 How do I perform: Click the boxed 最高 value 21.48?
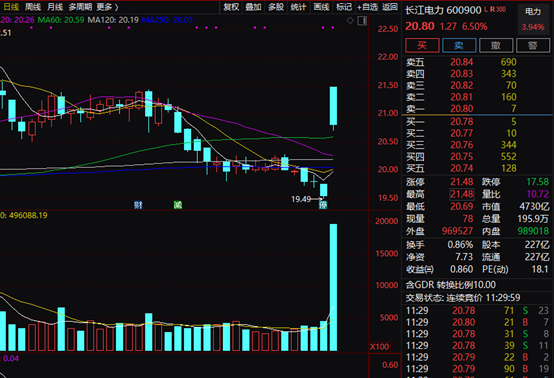[x=462, y=194]
